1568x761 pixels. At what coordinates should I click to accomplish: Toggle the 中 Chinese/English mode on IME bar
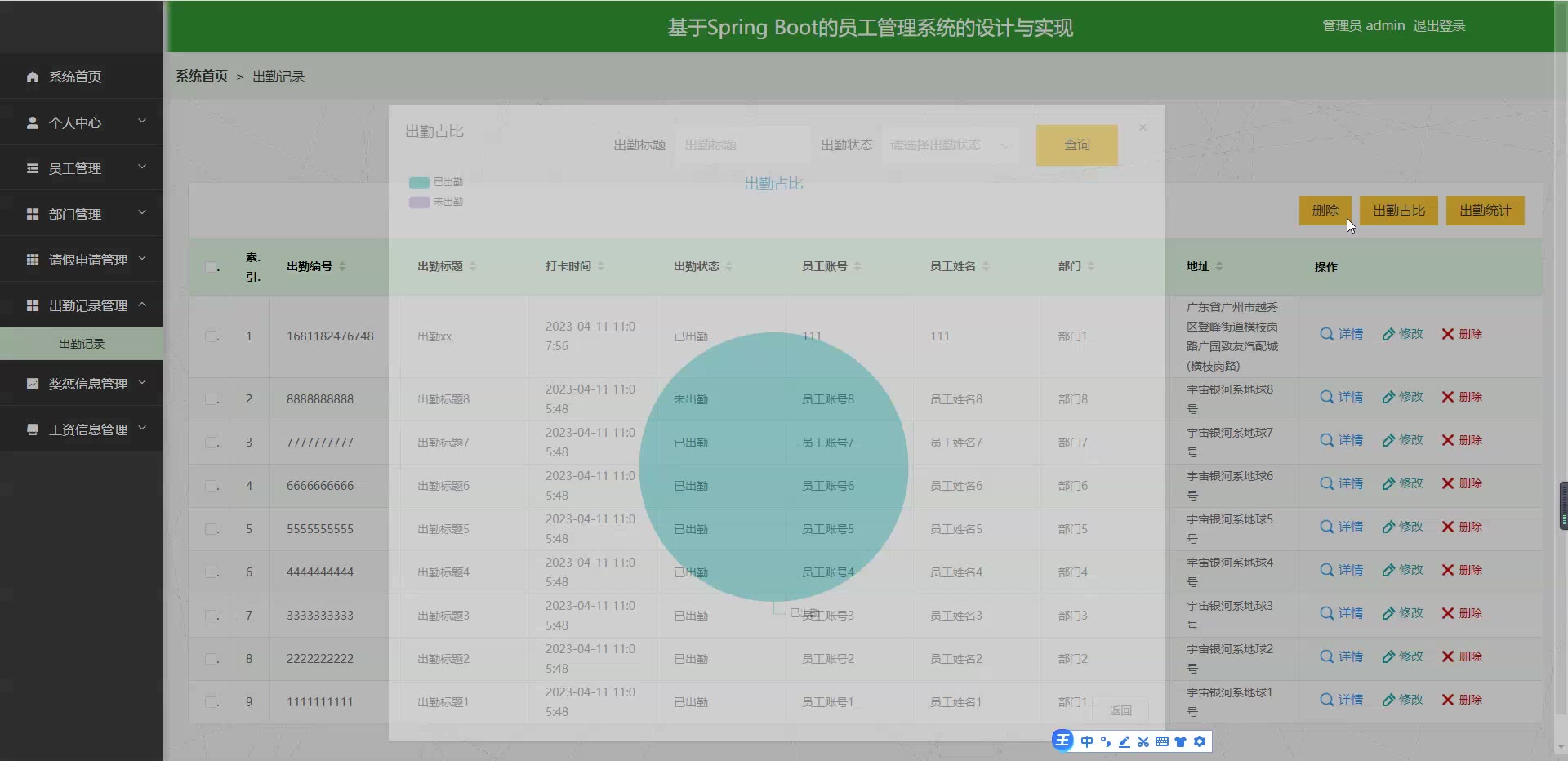pyautogui.click(x=1087, y=741)
